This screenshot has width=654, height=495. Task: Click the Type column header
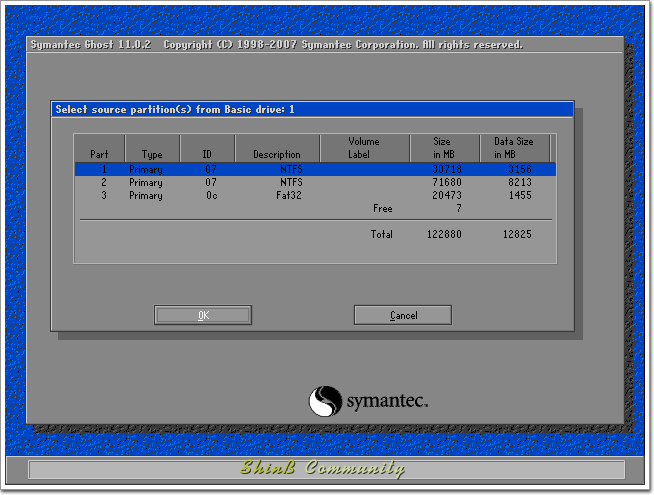(152, 148)
